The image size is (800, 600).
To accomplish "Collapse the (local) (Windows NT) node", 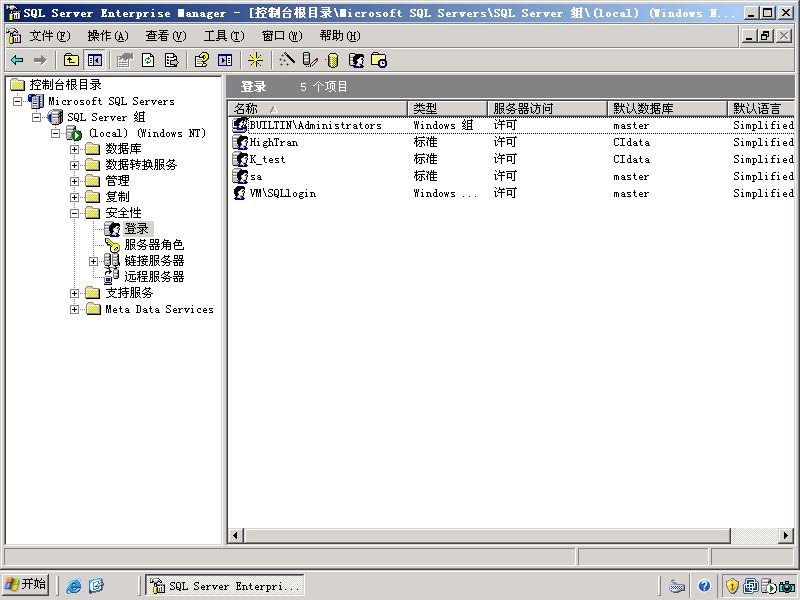I will (x=55, y=133).
